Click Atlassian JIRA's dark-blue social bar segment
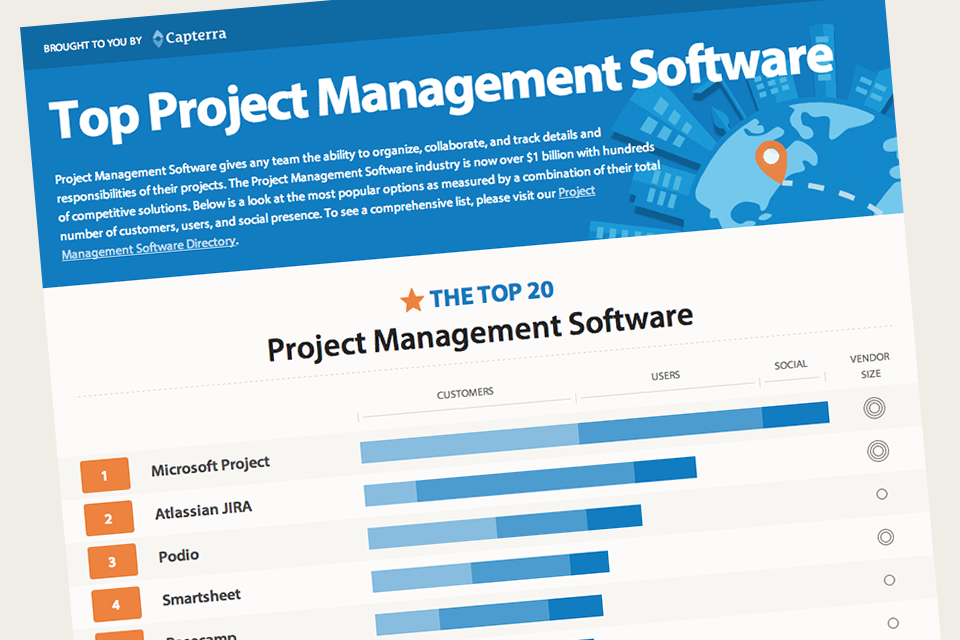Image resolution: width=960 pixels, height=640 pixels. [666, 469]
